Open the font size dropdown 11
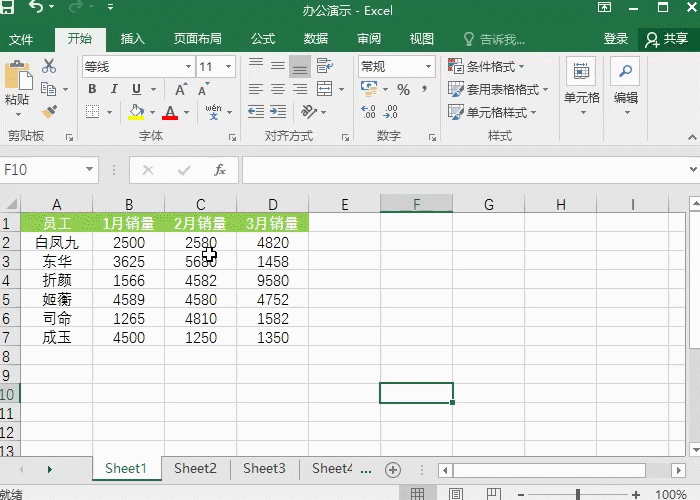The image size is (700, 500). 229,67
